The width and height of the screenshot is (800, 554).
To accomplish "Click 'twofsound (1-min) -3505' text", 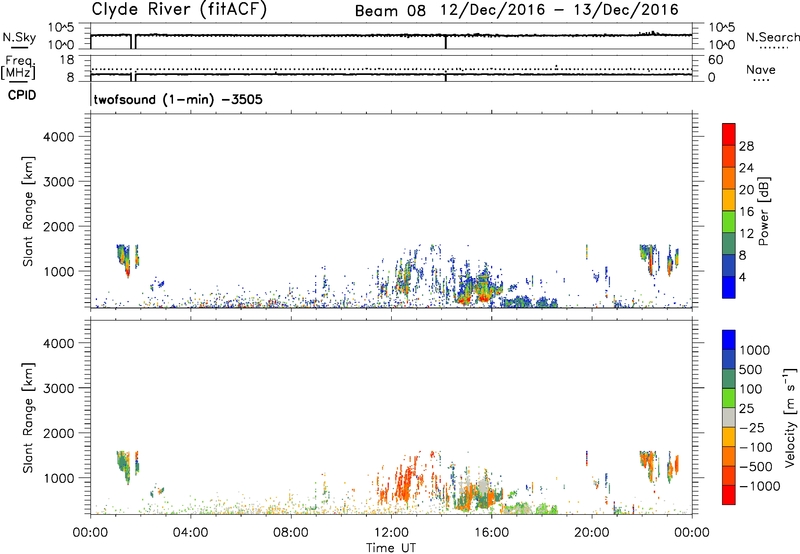I will tap(178, 99).
